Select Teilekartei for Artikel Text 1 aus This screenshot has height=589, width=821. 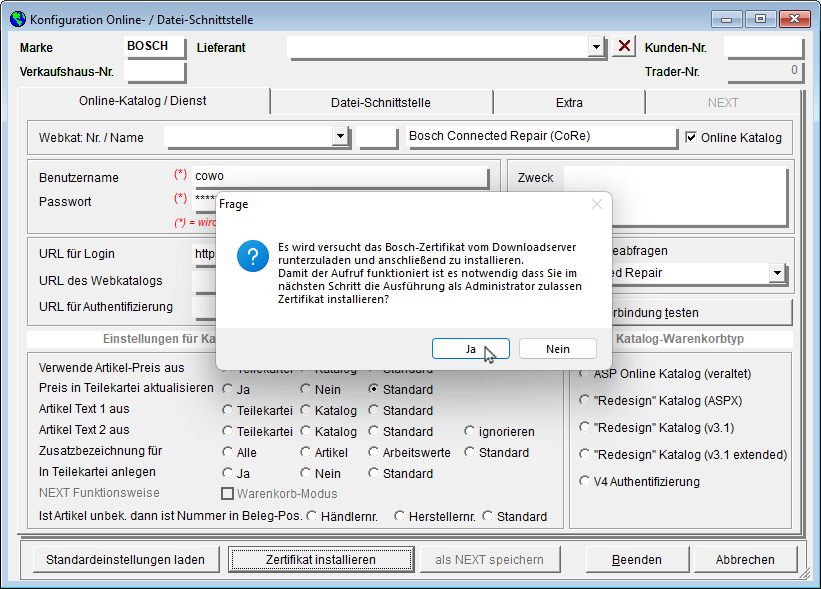(227, 410)
